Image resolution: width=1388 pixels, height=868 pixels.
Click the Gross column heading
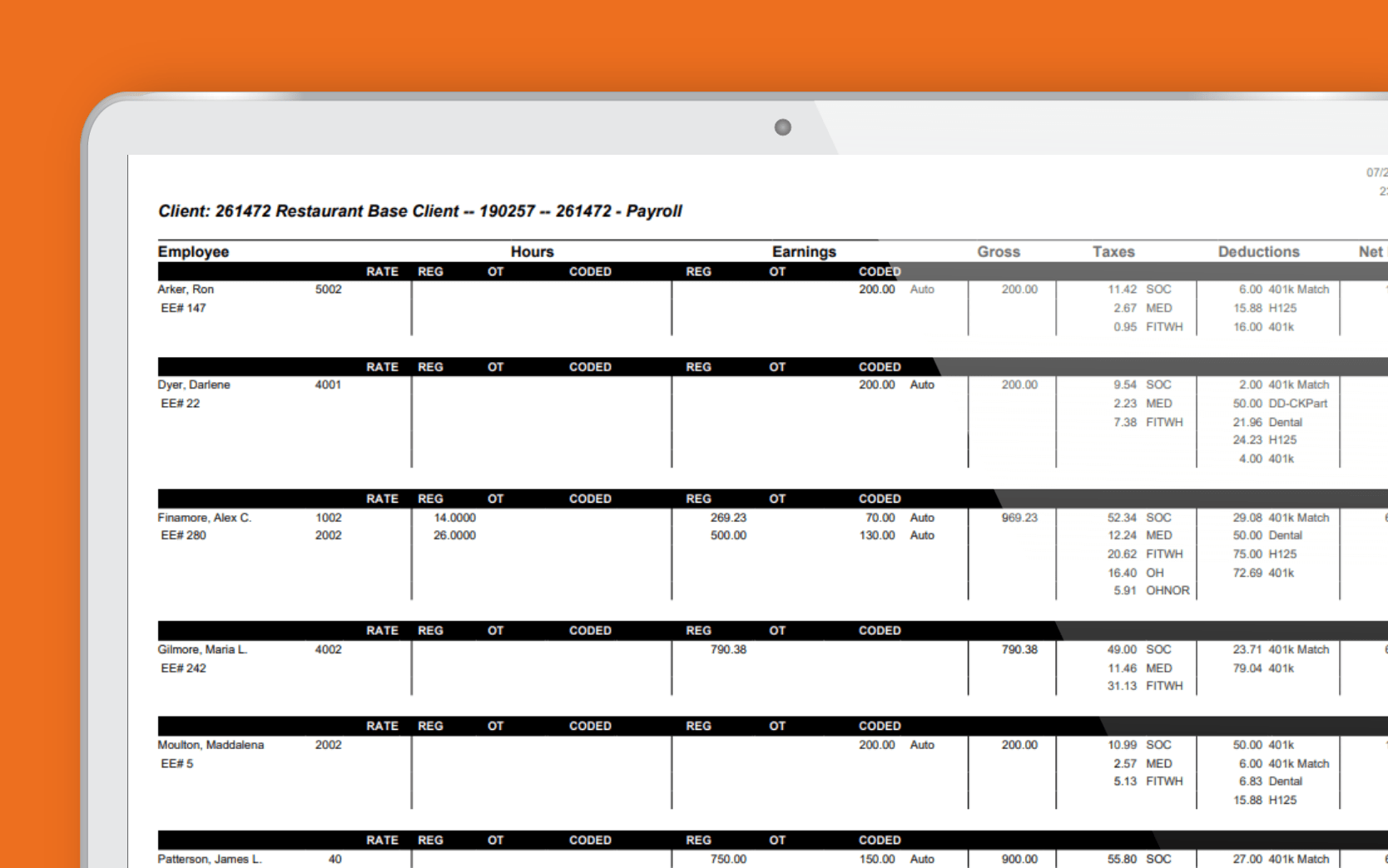[999, 251]
